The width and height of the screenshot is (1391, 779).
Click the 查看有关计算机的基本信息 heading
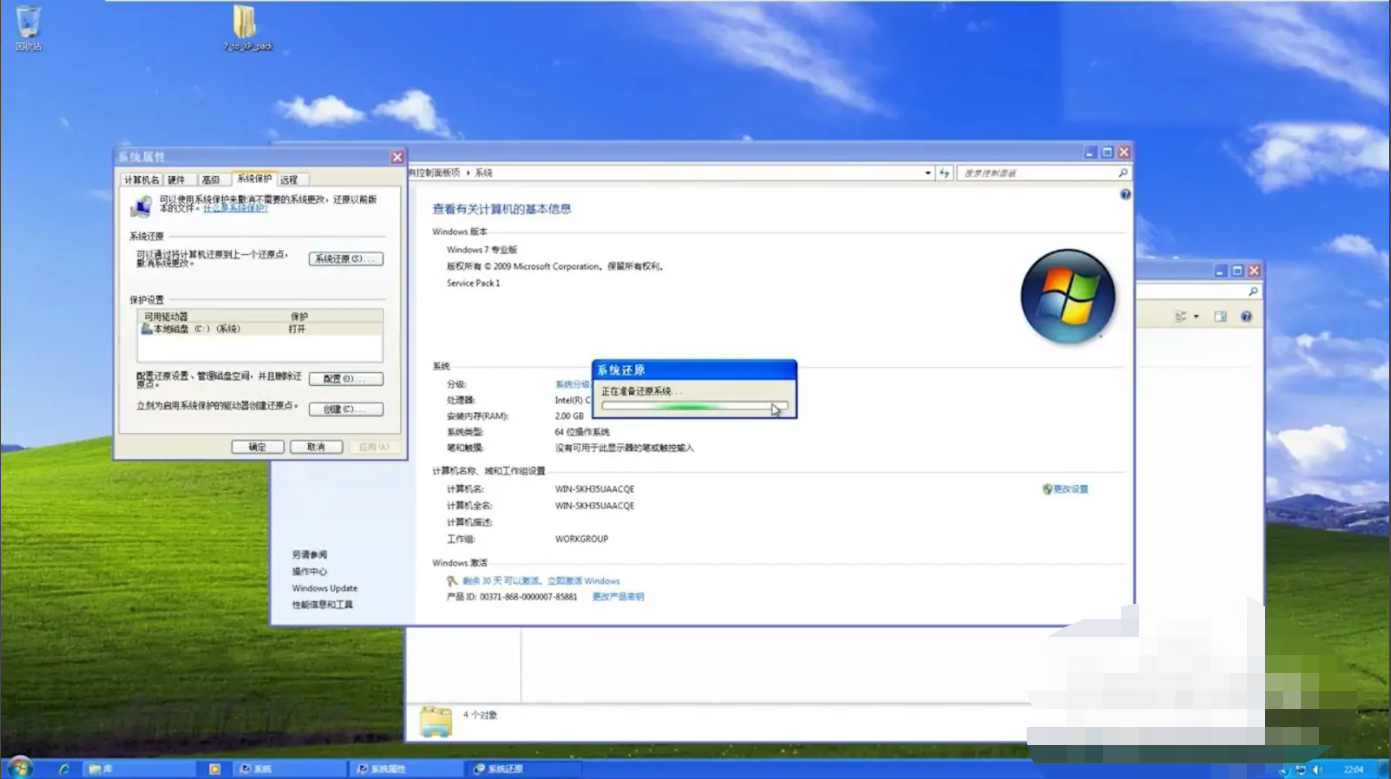(502, 209)
